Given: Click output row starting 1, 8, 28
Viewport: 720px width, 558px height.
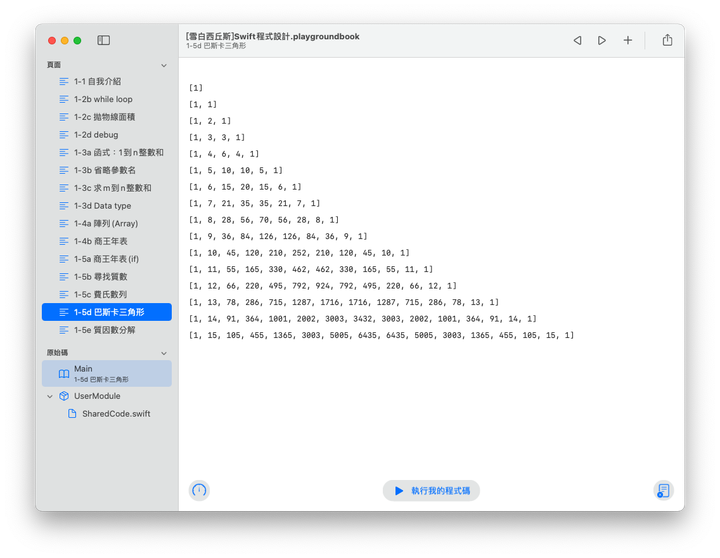Looking at the screenshot, I should point(264,220).
